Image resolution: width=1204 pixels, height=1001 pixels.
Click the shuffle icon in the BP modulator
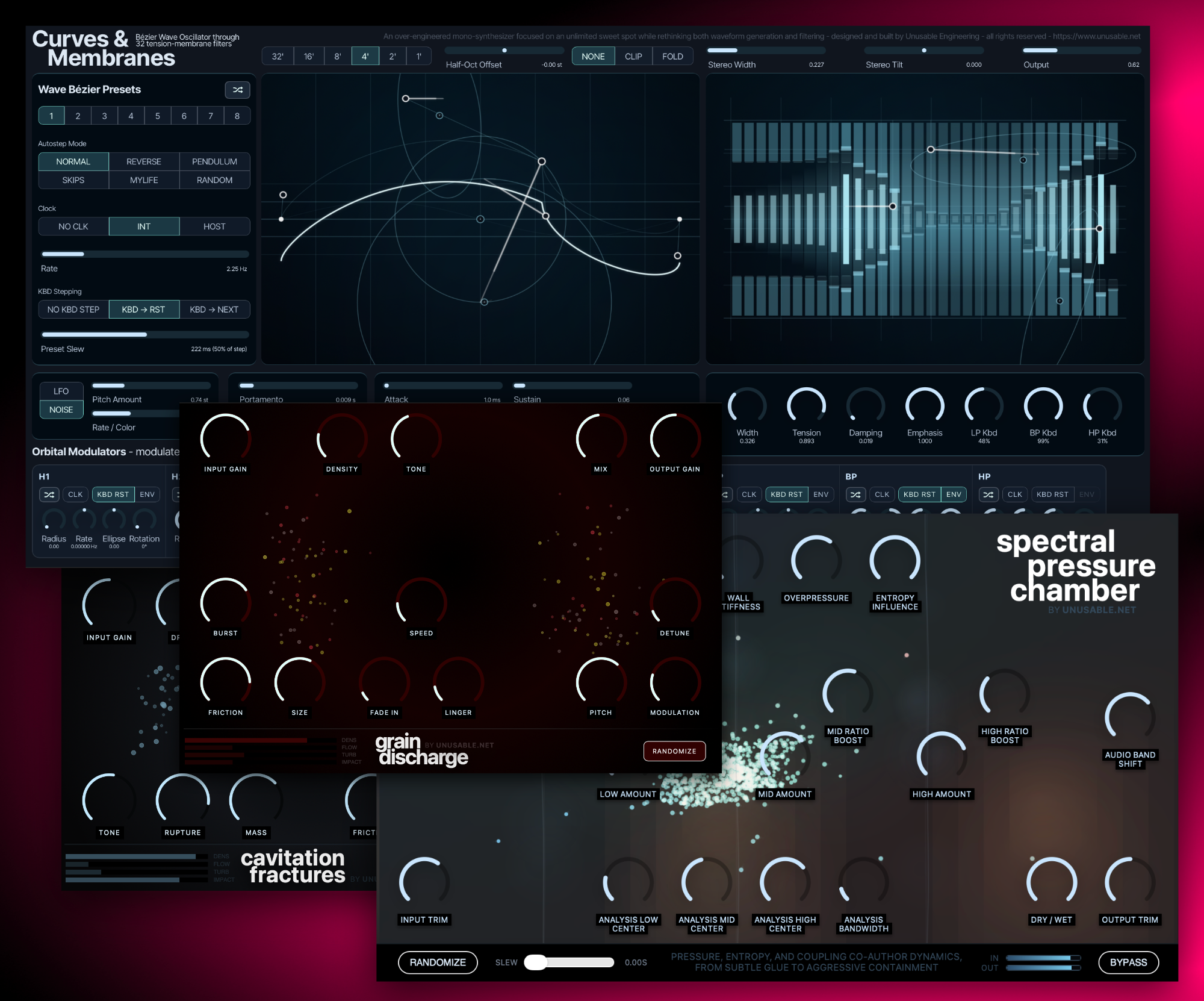[x=855, y=494]
